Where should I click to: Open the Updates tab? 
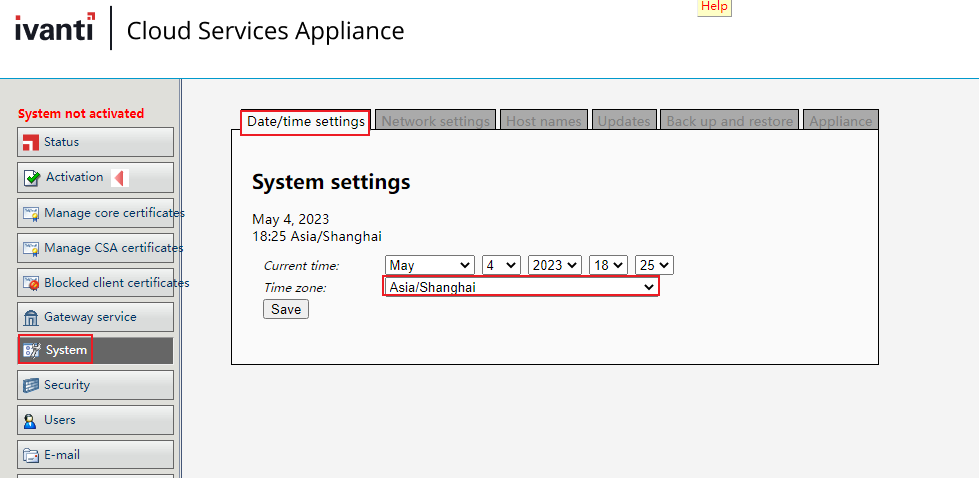[623, 121]
